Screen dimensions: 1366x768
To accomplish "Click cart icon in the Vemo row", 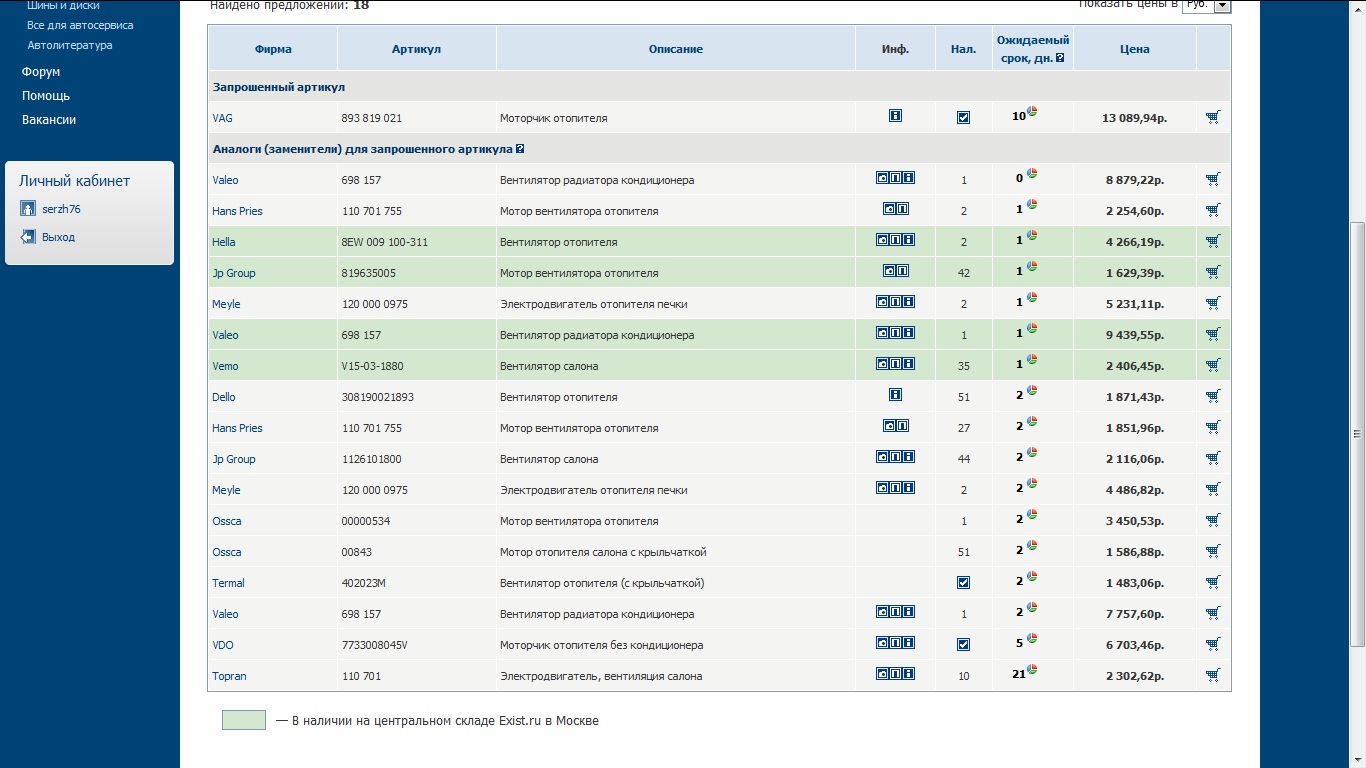I will (1213, 365).
